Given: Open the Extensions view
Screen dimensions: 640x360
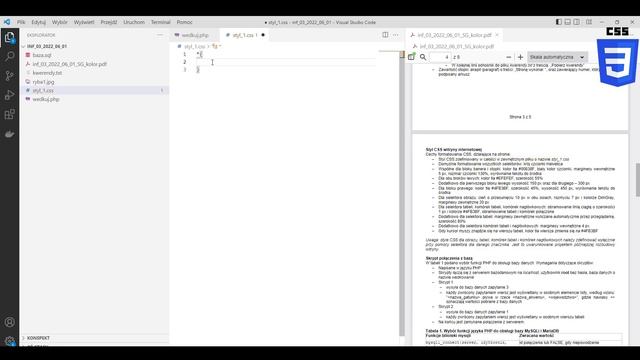Looking at the screenshot, I should coord(9,114).
